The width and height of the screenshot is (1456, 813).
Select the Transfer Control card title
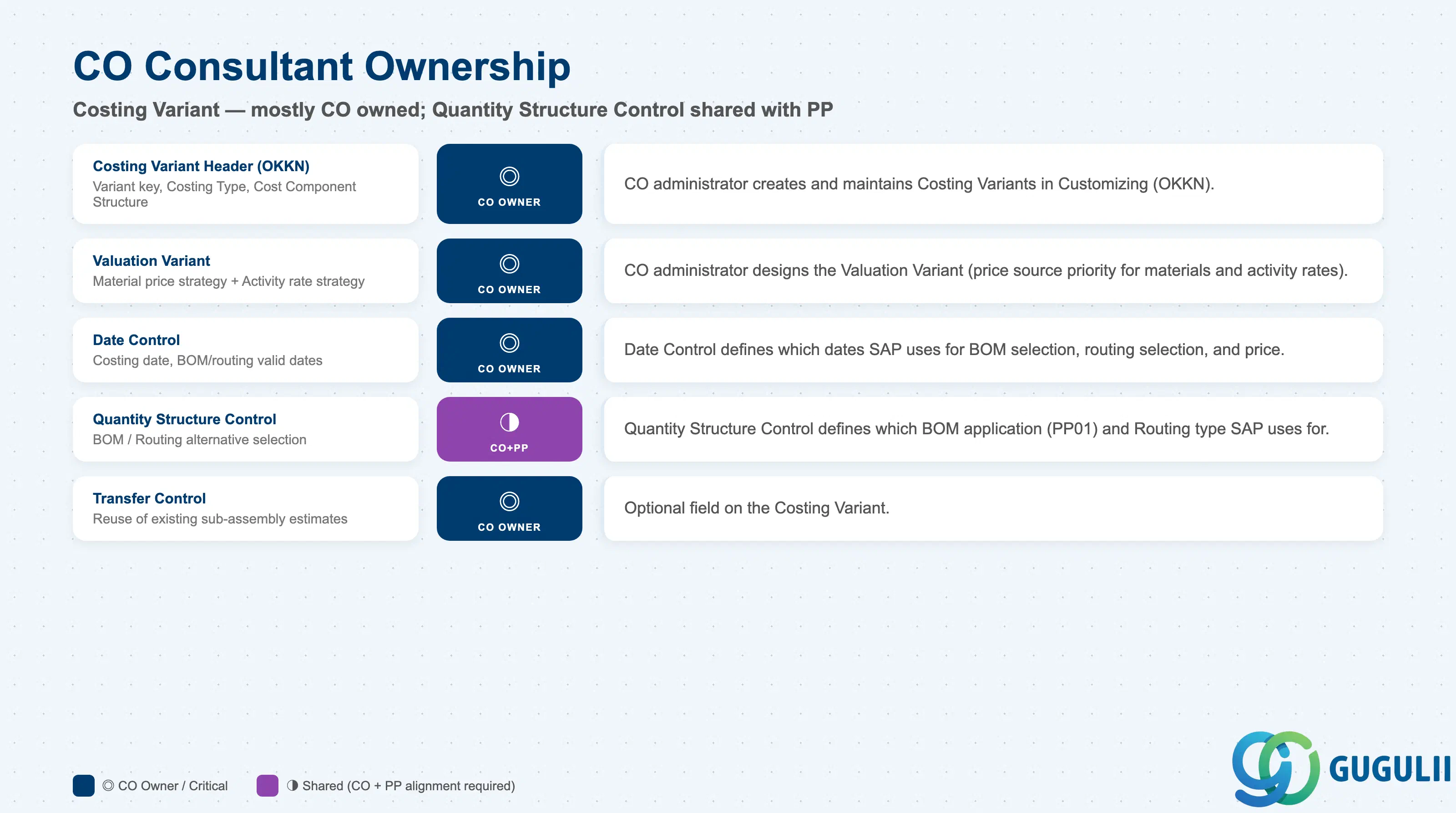tap(149, 498)
